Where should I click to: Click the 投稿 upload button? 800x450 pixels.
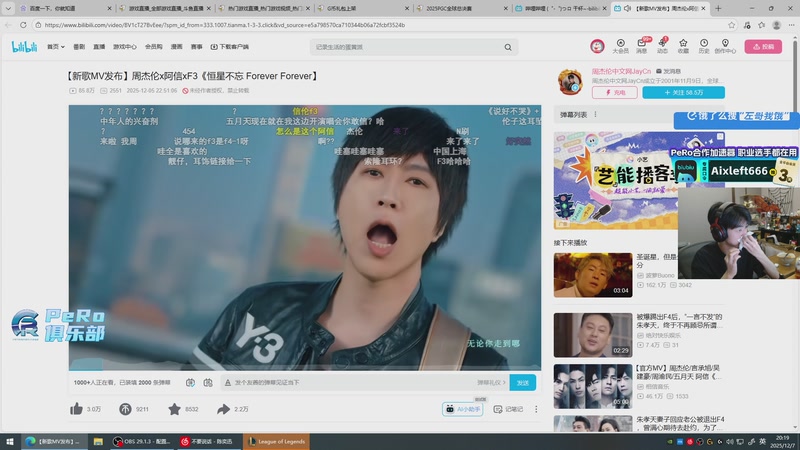pos(763,46)
